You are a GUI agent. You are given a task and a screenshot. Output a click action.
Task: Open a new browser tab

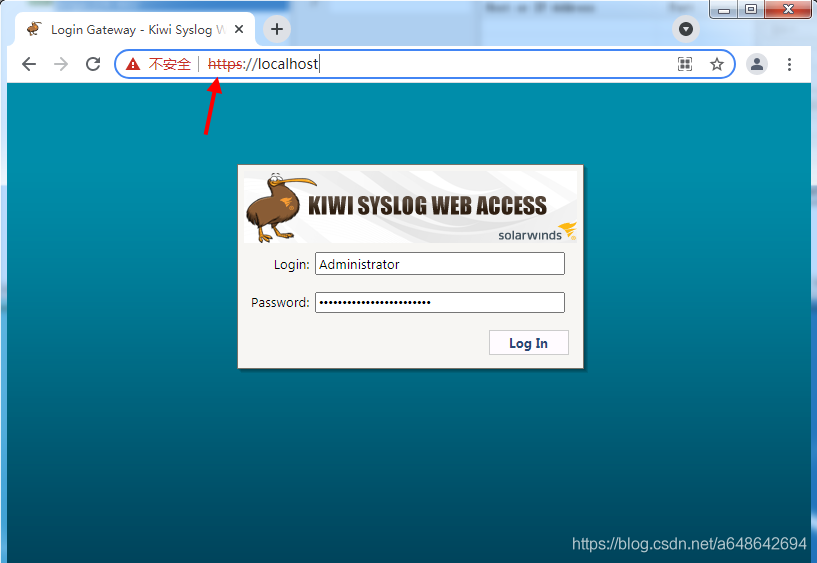(x=277, y=29)
